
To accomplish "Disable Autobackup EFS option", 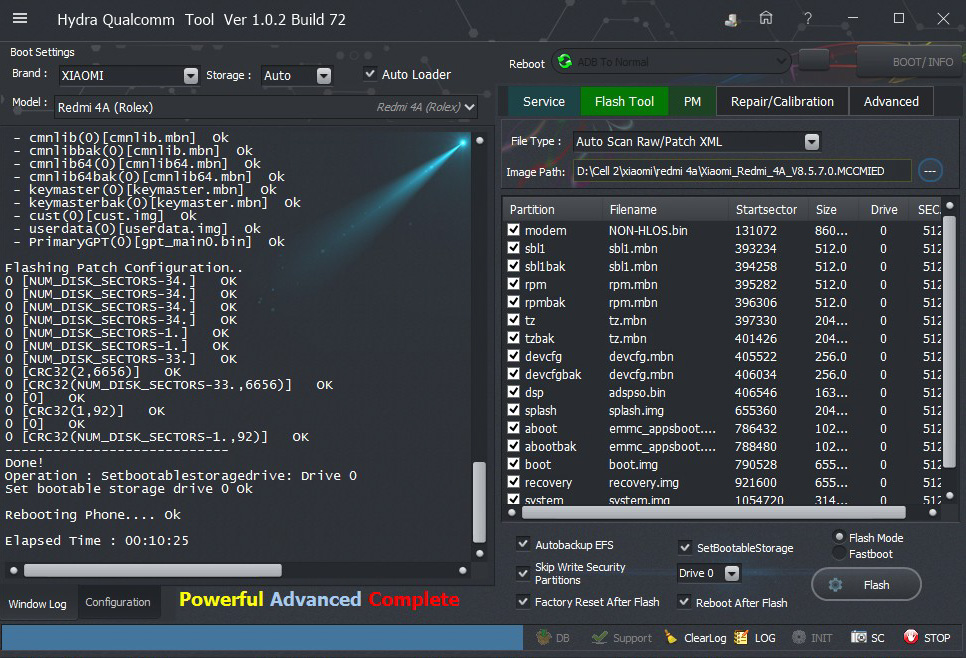I will (523, 544).
